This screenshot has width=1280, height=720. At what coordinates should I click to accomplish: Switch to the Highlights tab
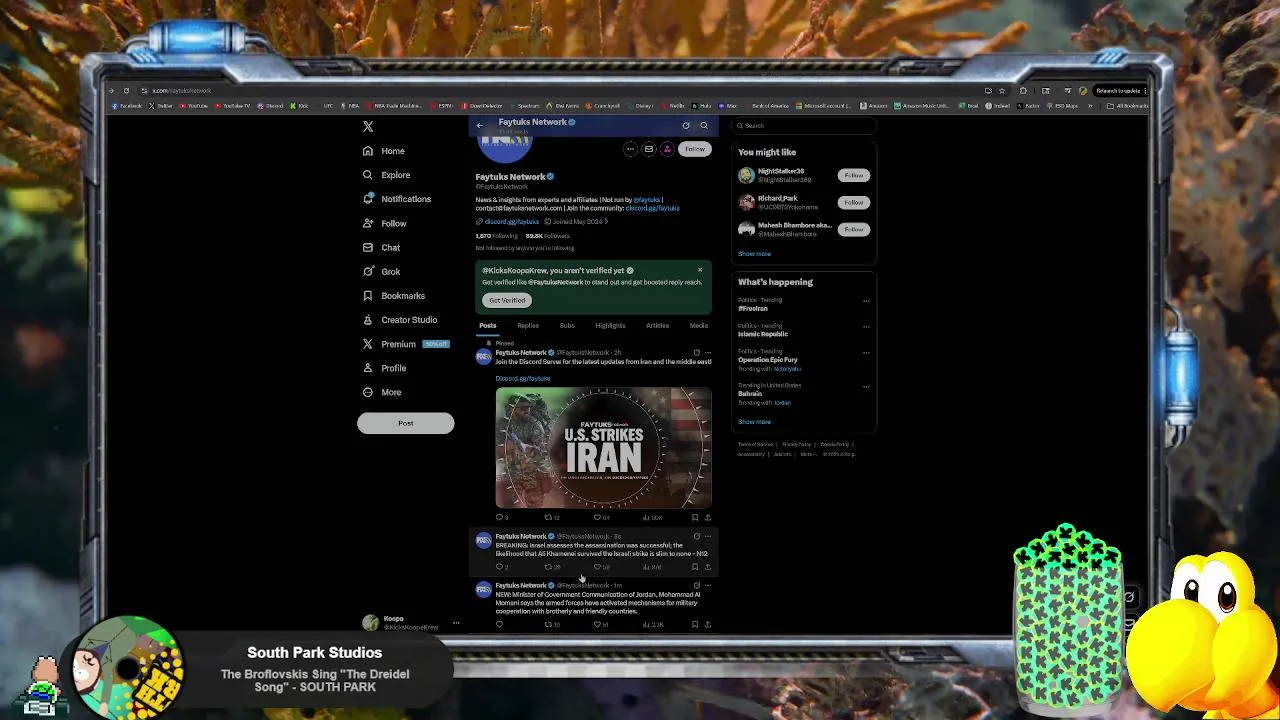coord(610,326)
